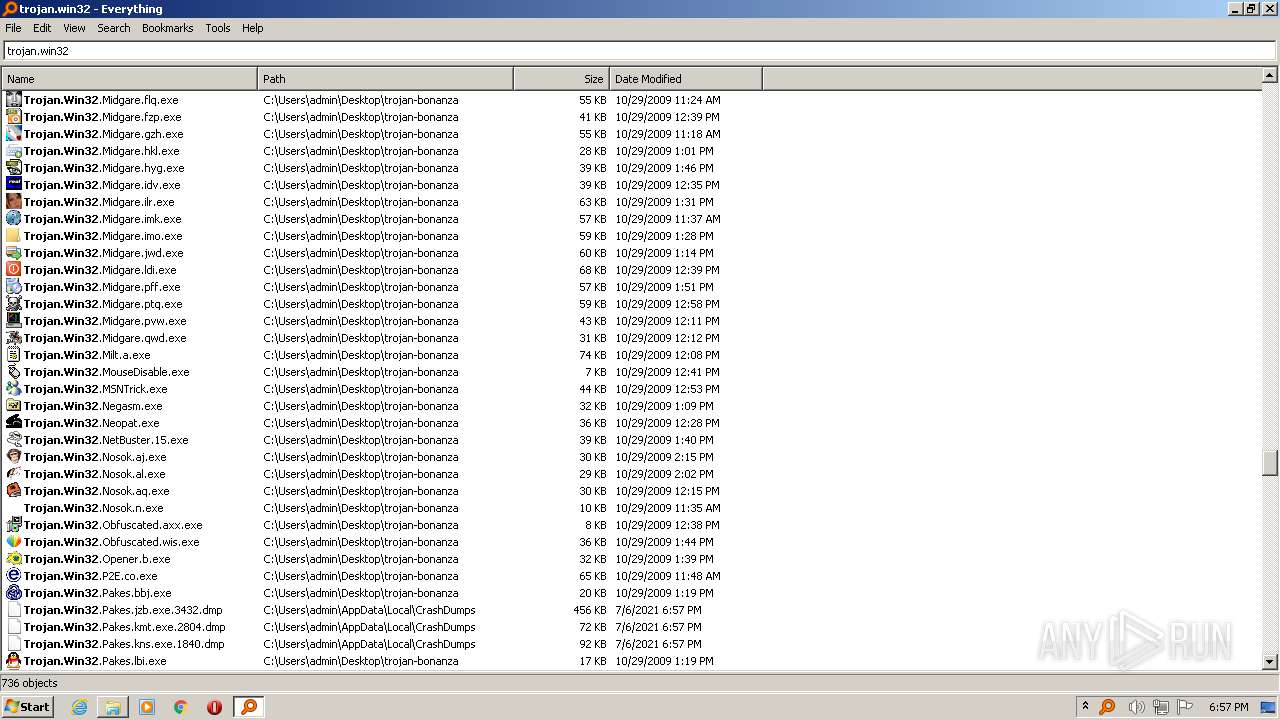Select file Trojan.Win32.Nosok.n.exe

[93, 508]
